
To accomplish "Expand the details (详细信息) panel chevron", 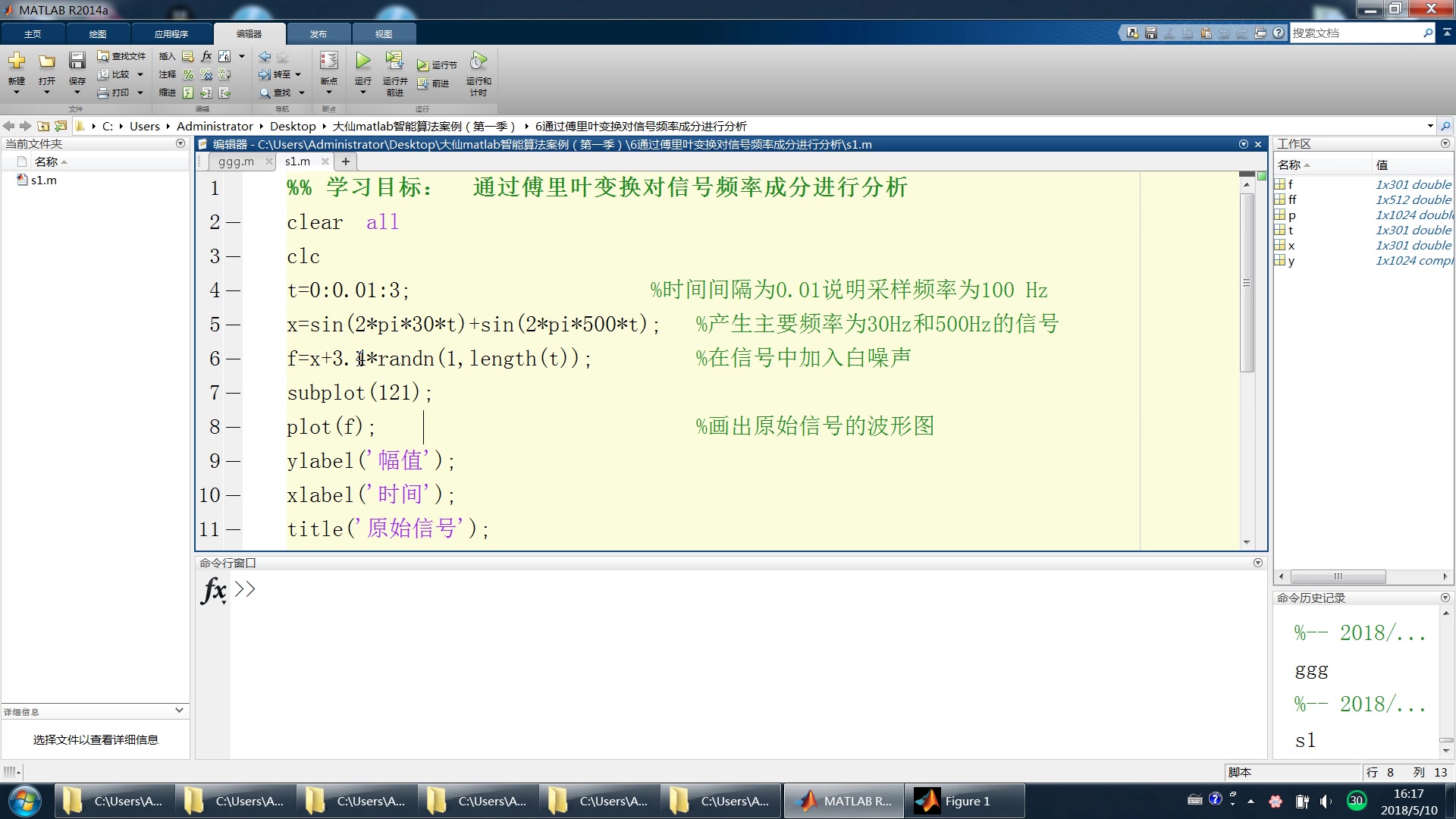I will pos(179,711).
